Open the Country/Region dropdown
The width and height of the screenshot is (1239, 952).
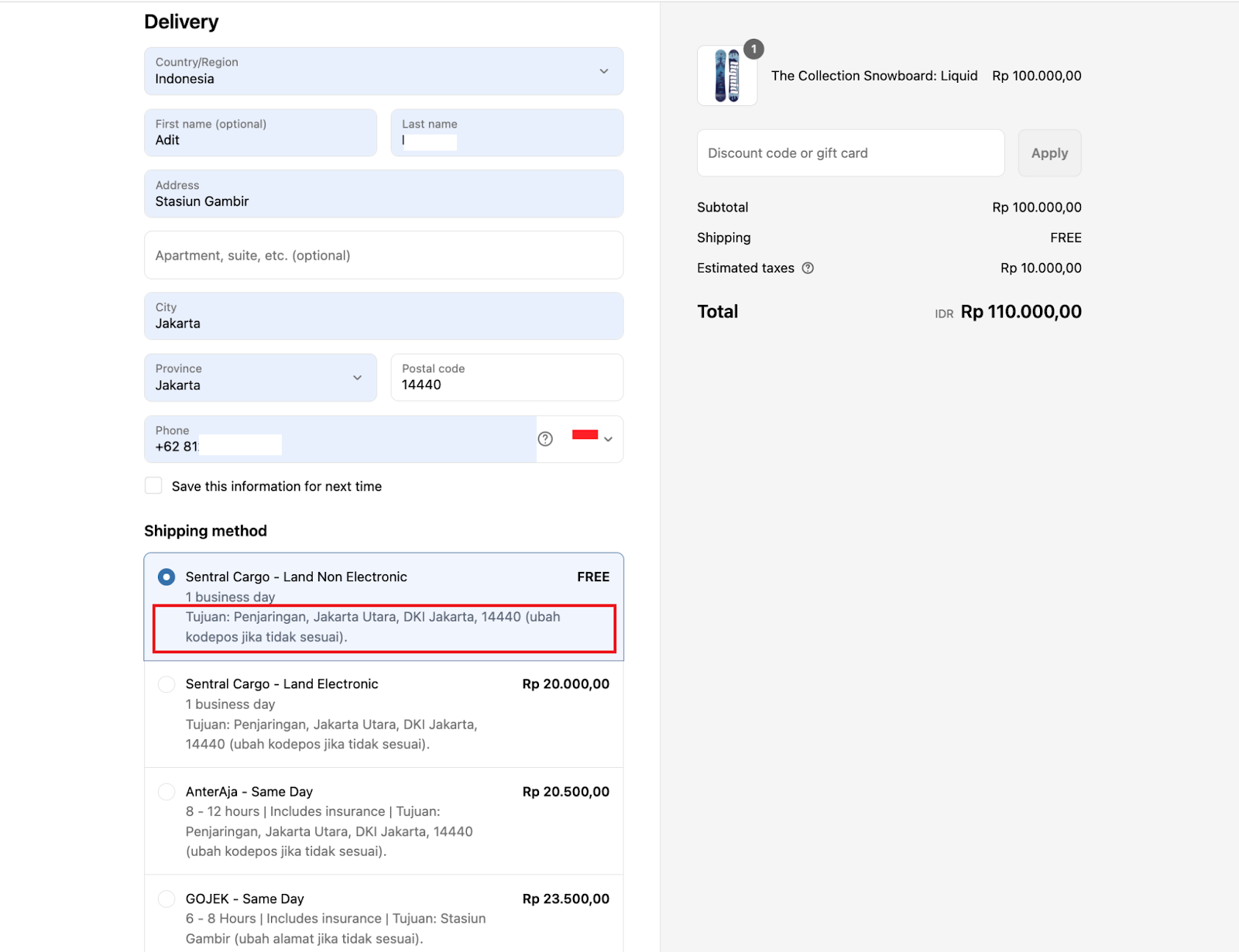click(383, 71)
